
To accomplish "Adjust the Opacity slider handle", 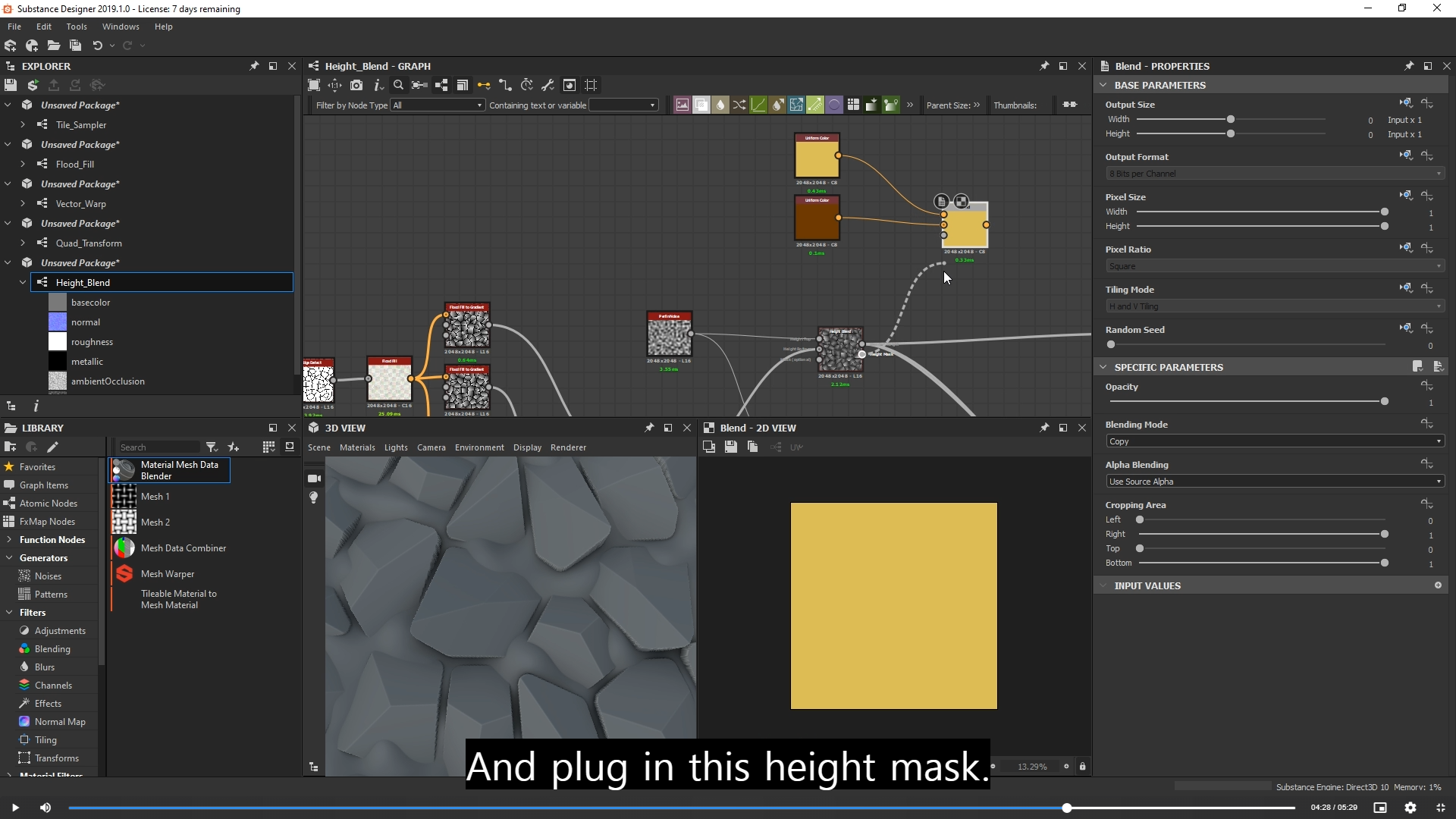I will tap(1384, 401).
